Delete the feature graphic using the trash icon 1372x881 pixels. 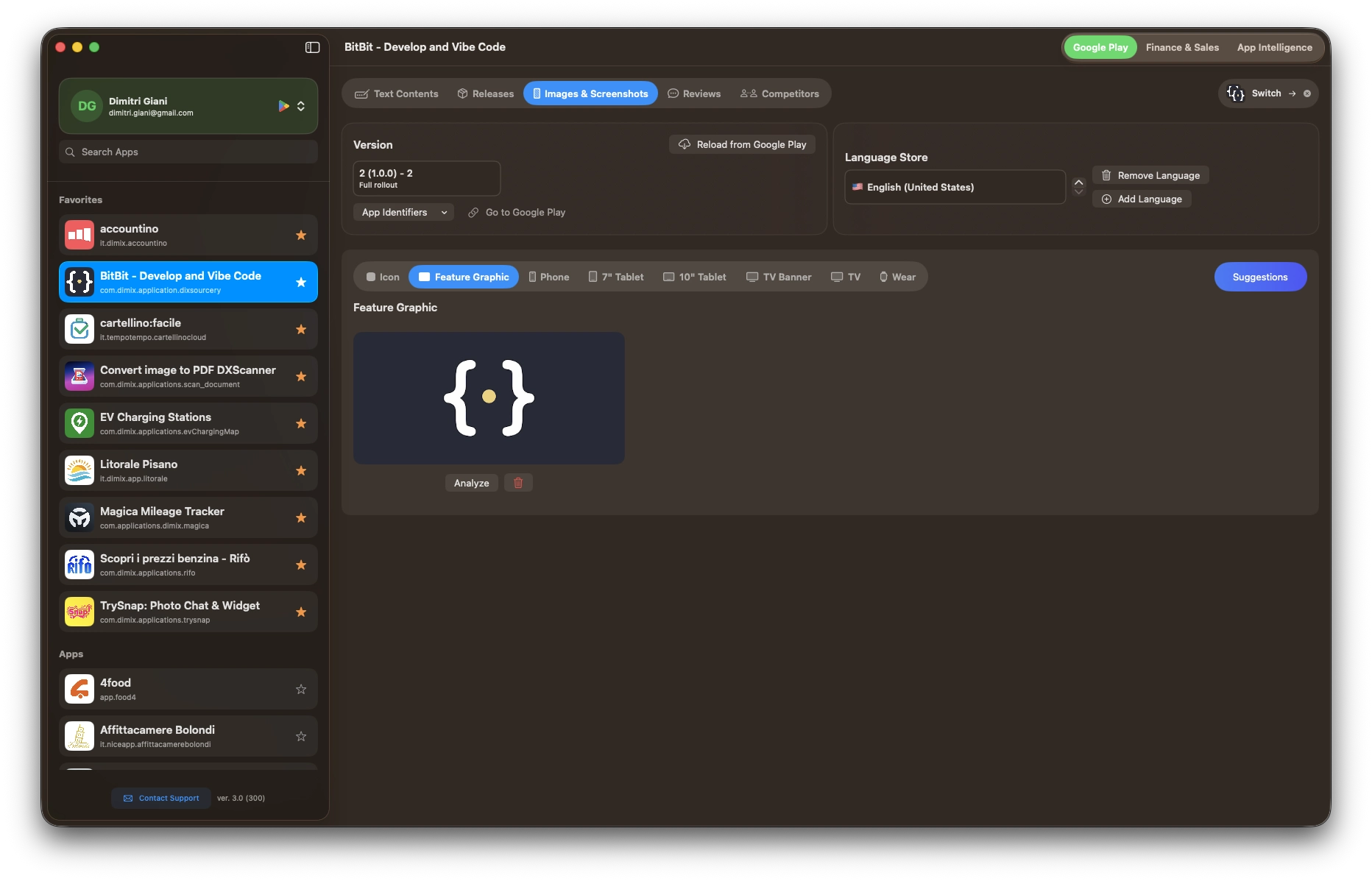coord(518,483)
